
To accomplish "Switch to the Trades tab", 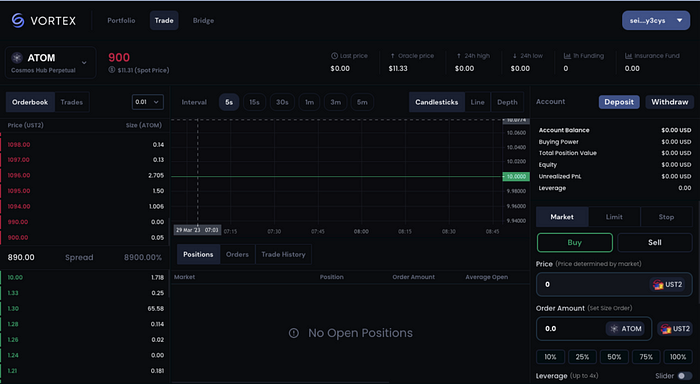I will tap(71, 102).
